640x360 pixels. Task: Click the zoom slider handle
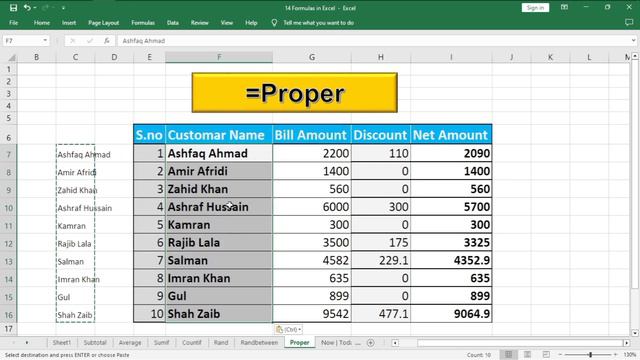pos(590,355)
